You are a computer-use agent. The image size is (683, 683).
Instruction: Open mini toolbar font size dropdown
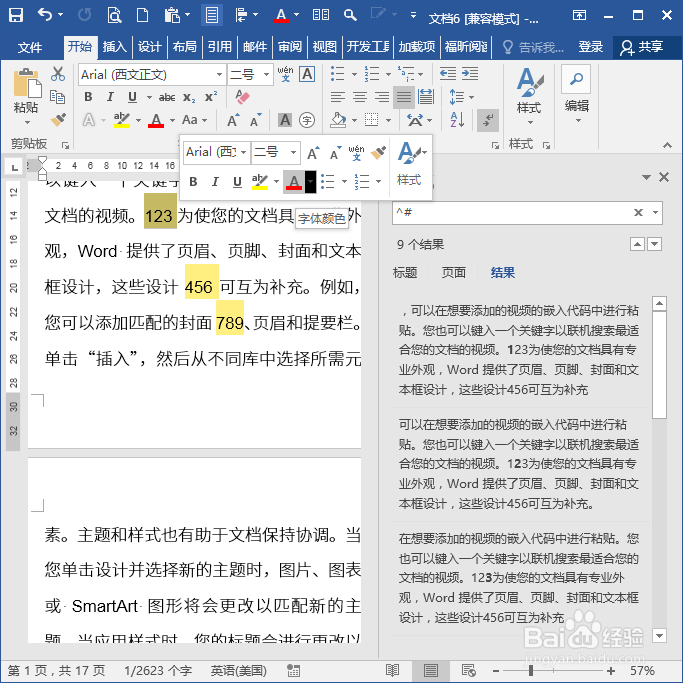(294, 152)
